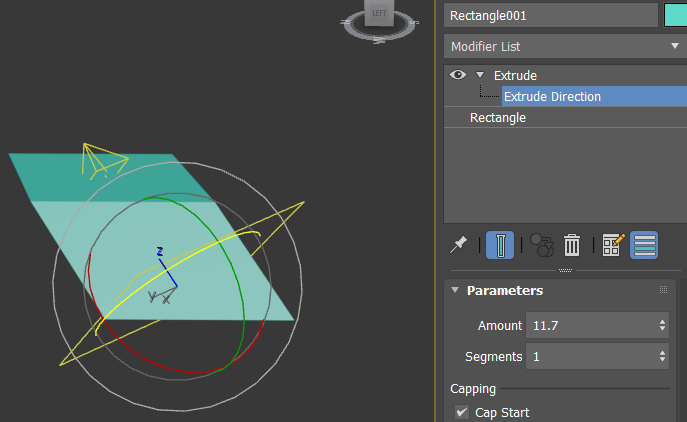Select Extrude in modifier stack

(515, 75)
